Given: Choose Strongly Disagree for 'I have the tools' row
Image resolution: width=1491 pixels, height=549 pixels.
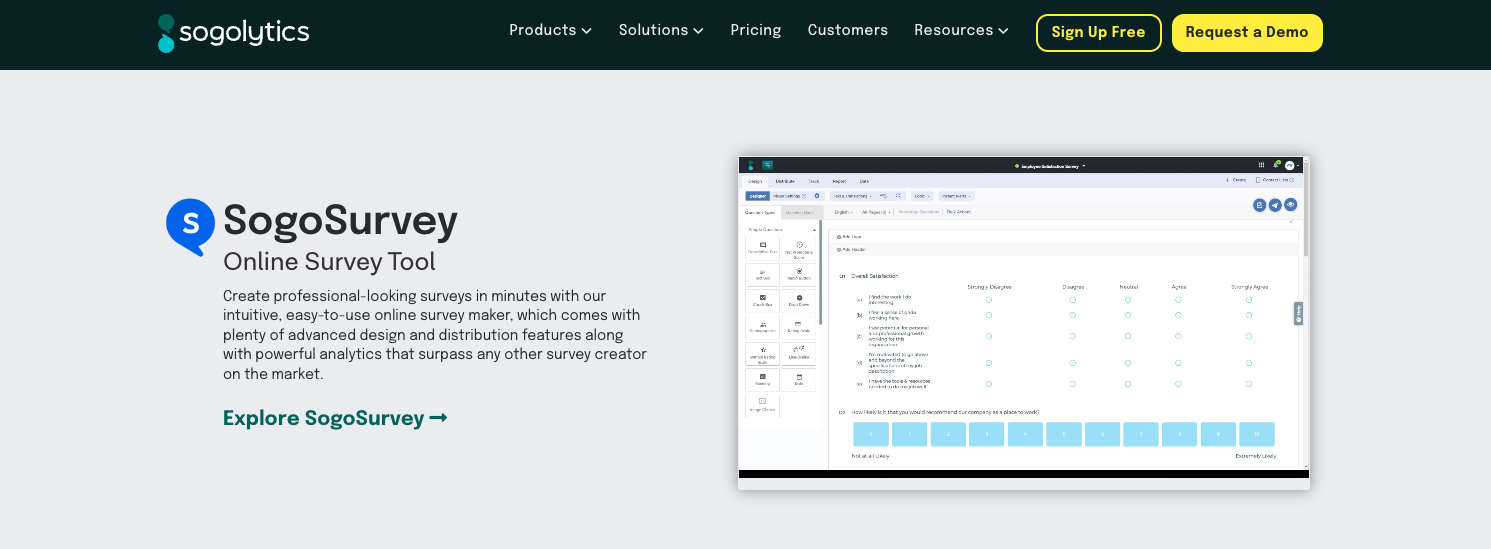Looking at the screenshot, I should [x=989, y=383].
